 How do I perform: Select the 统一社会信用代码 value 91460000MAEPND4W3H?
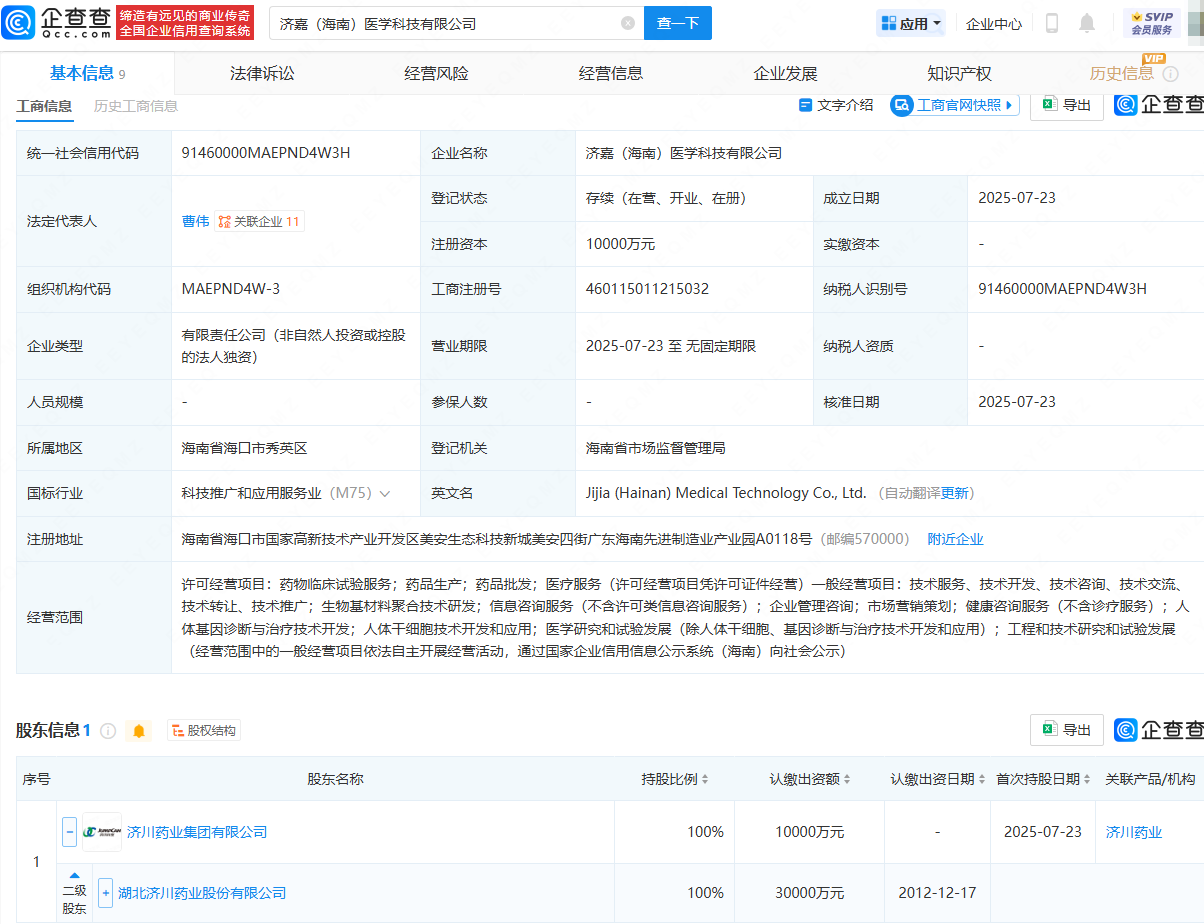coord(266,153)
